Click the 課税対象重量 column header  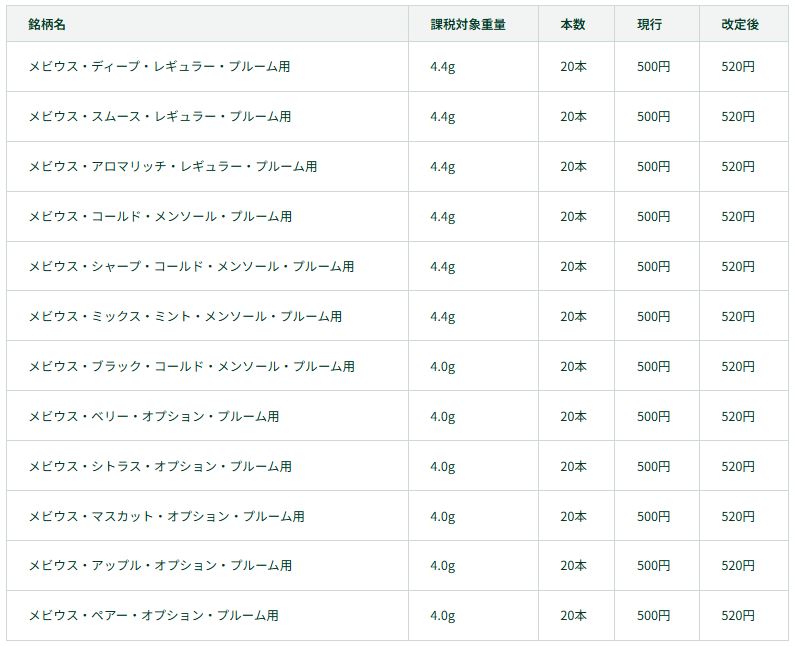pos(468,24)
